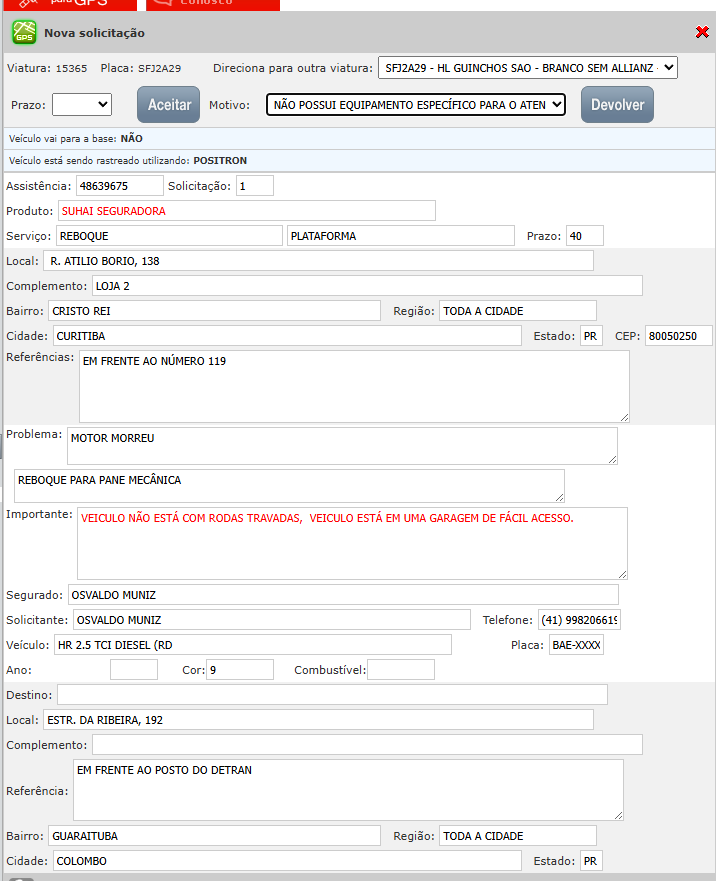Click the REBOQUE PARA PANE MECÂNICA text area
This screenshot has width=716, height=881.
tap(289, 486)
